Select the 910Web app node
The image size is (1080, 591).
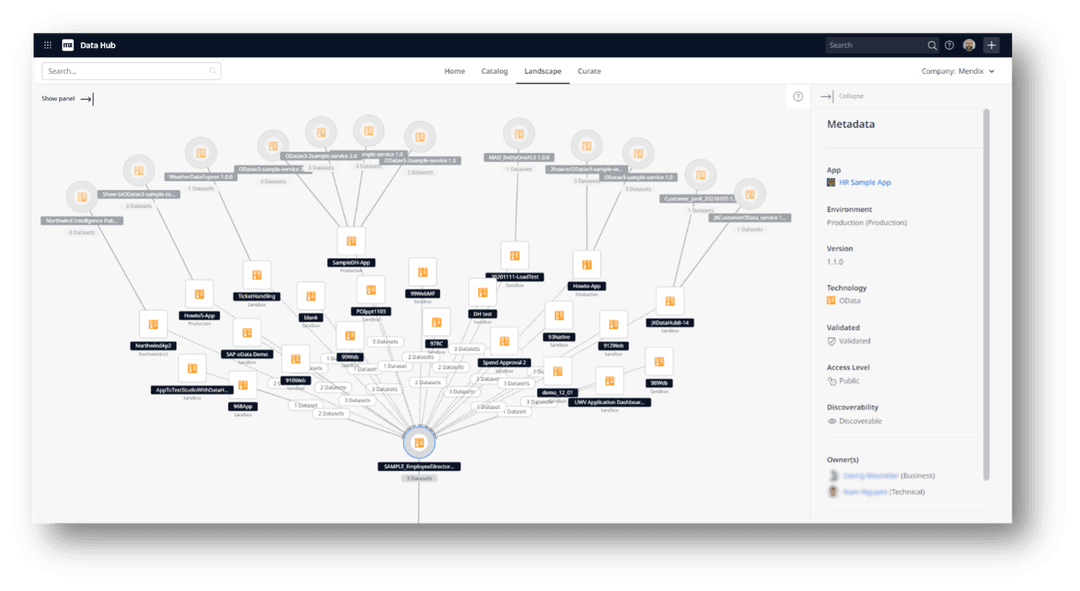point(295,360)
